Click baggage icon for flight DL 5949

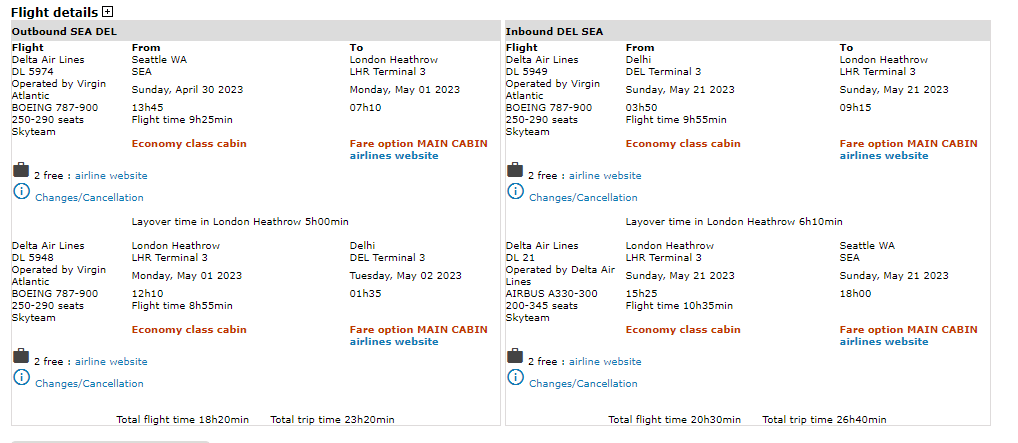515,171
